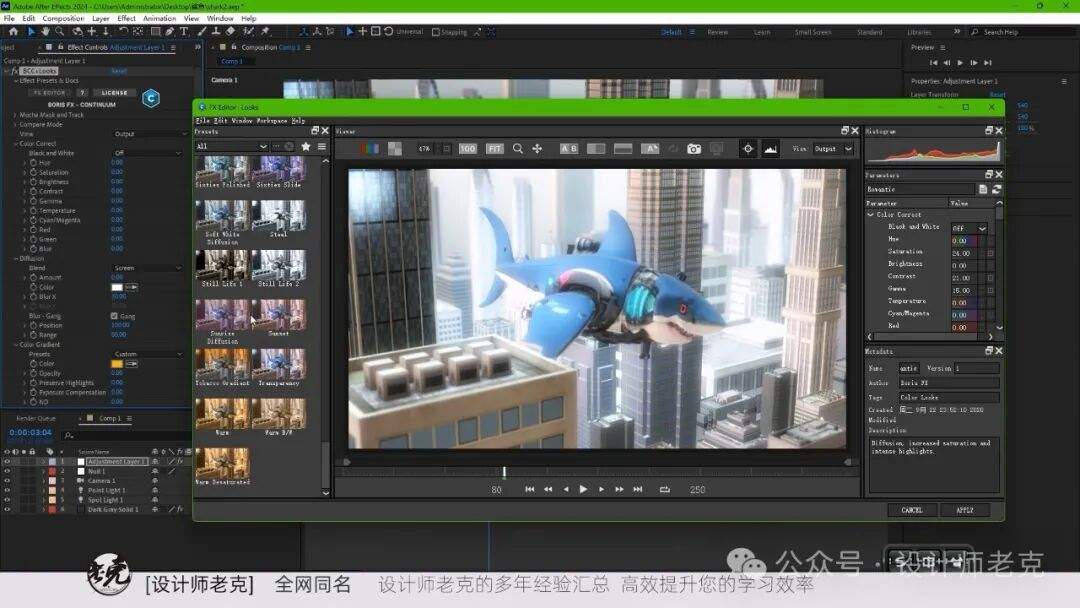This screenshot has width=1080, height=608.
Task: Click the FX EDITOR button in Effect Controls
Action: click(x=50, y=92)
